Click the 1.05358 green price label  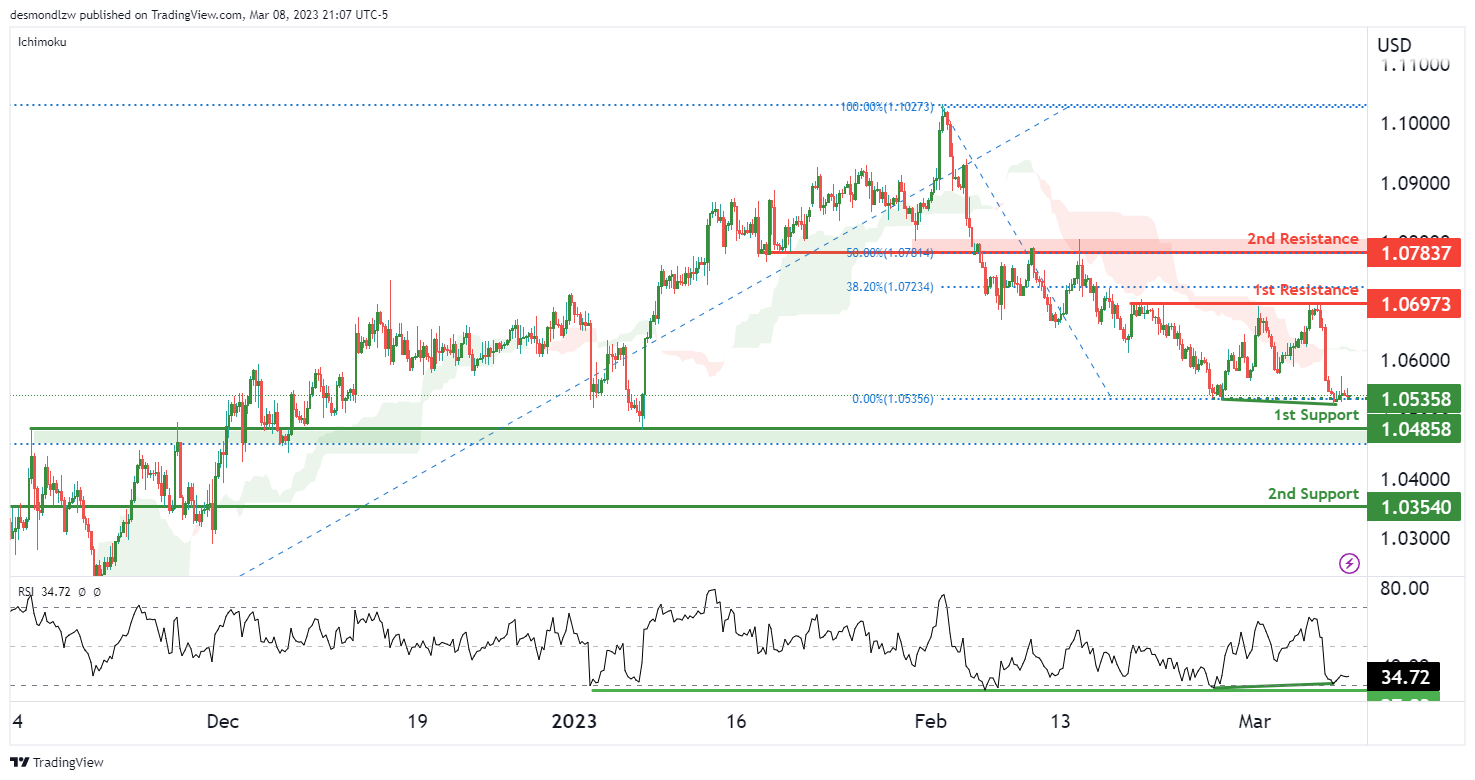1413,399
